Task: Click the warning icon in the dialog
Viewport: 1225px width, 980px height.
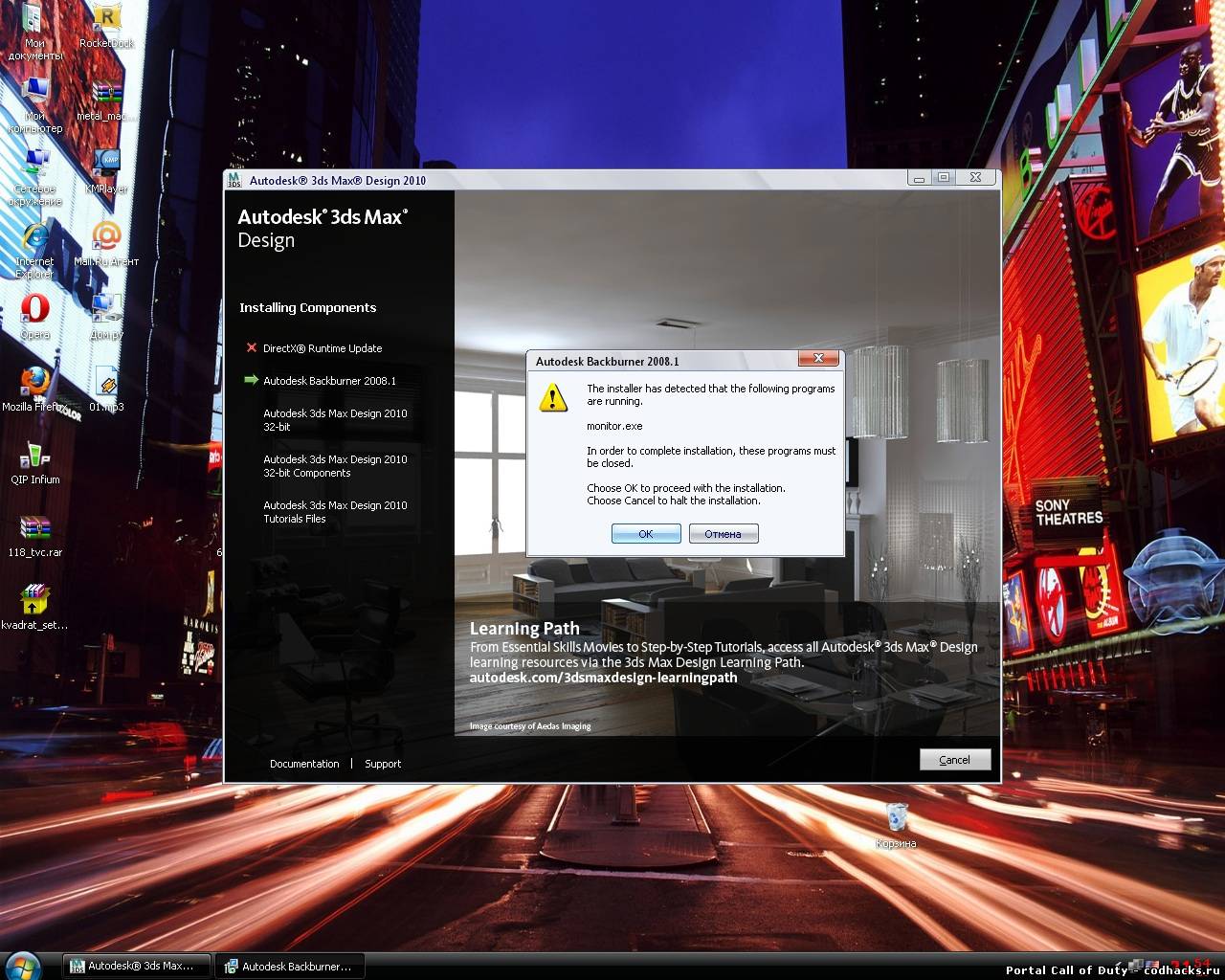Action: 553,397
